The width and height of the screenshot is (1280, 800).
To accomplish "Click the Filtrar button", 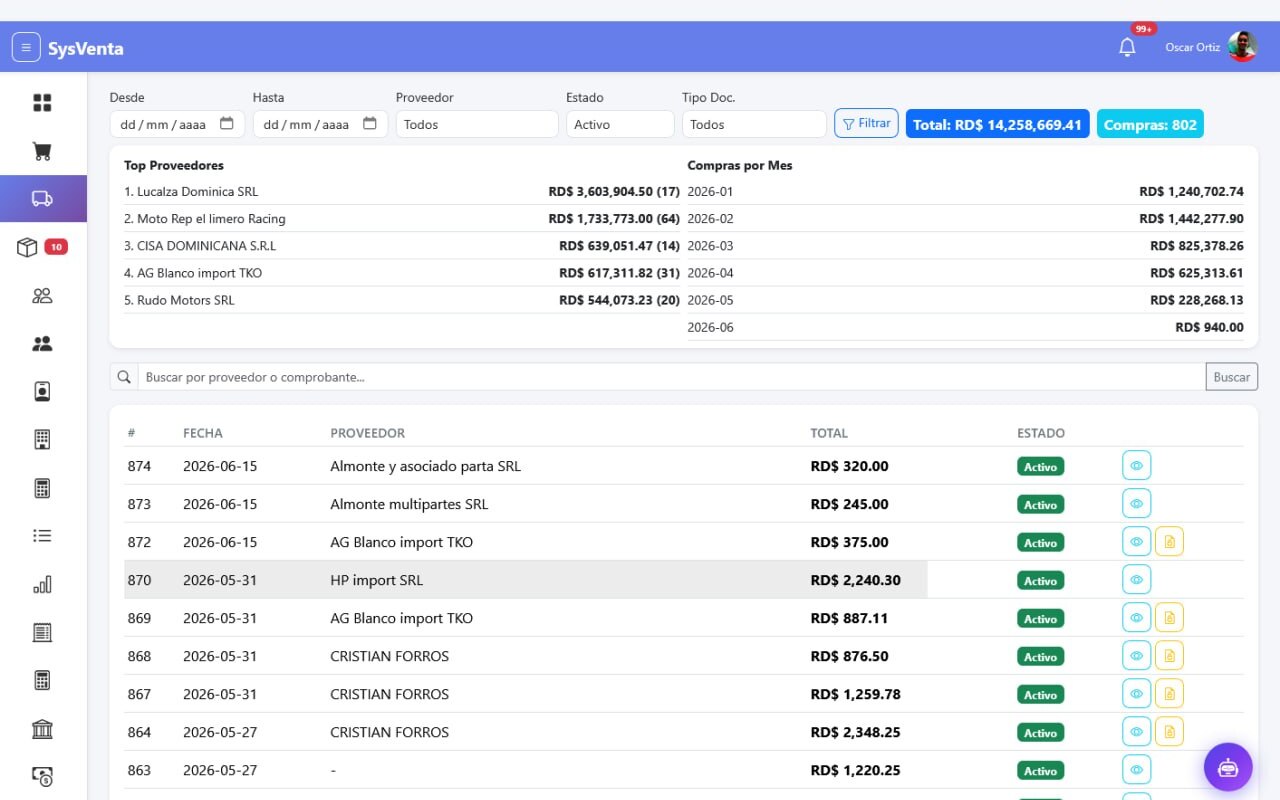I will coord(866,123).
